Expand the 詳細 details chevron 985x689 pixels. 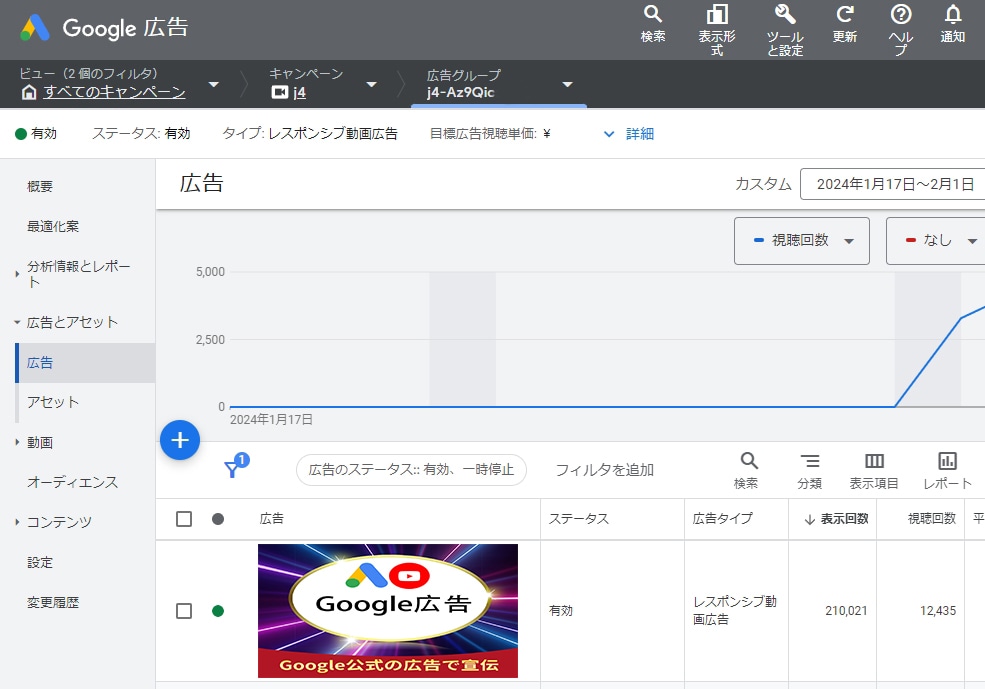(609, 134)
